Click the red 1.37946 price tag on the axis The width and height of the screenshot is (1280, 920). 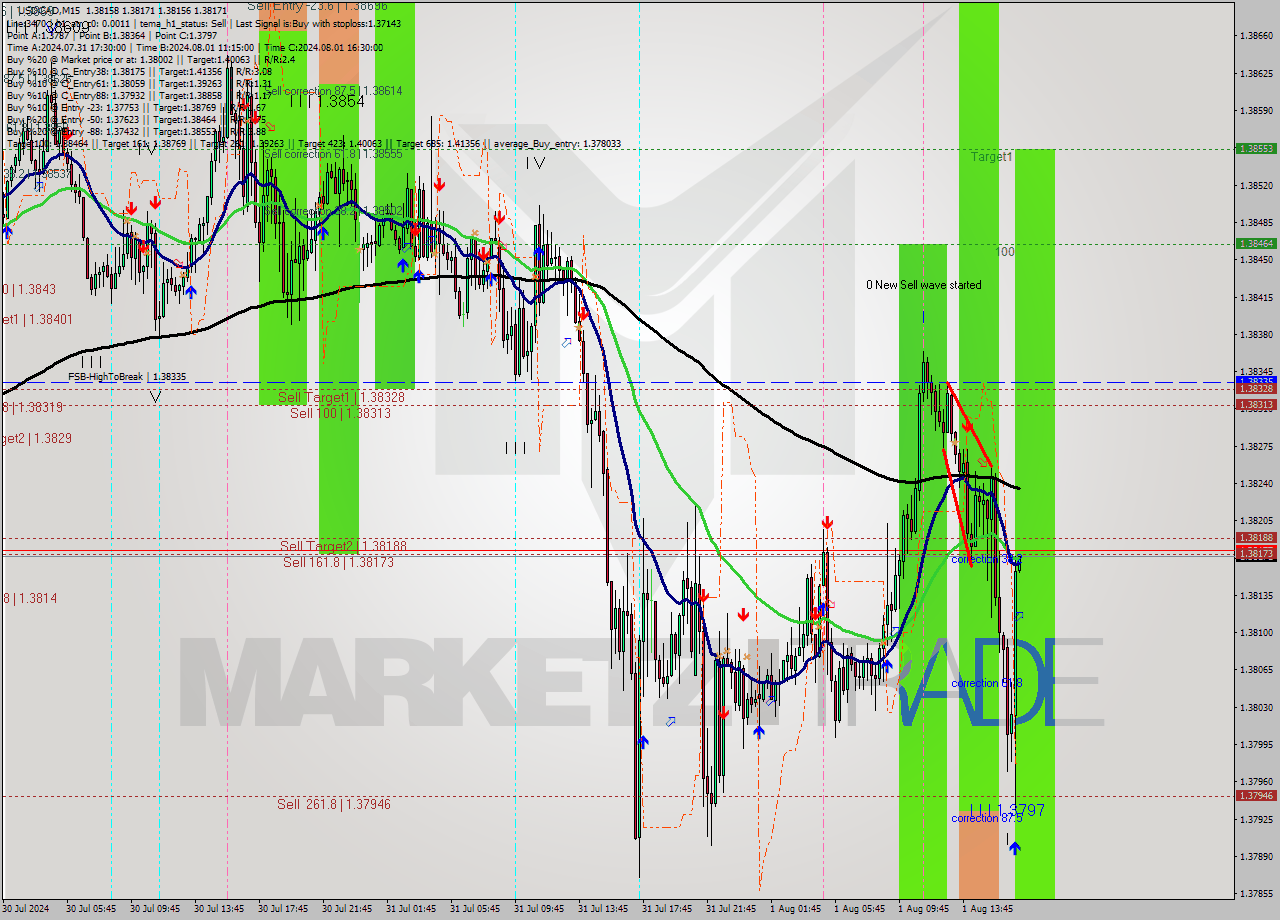1255,796
